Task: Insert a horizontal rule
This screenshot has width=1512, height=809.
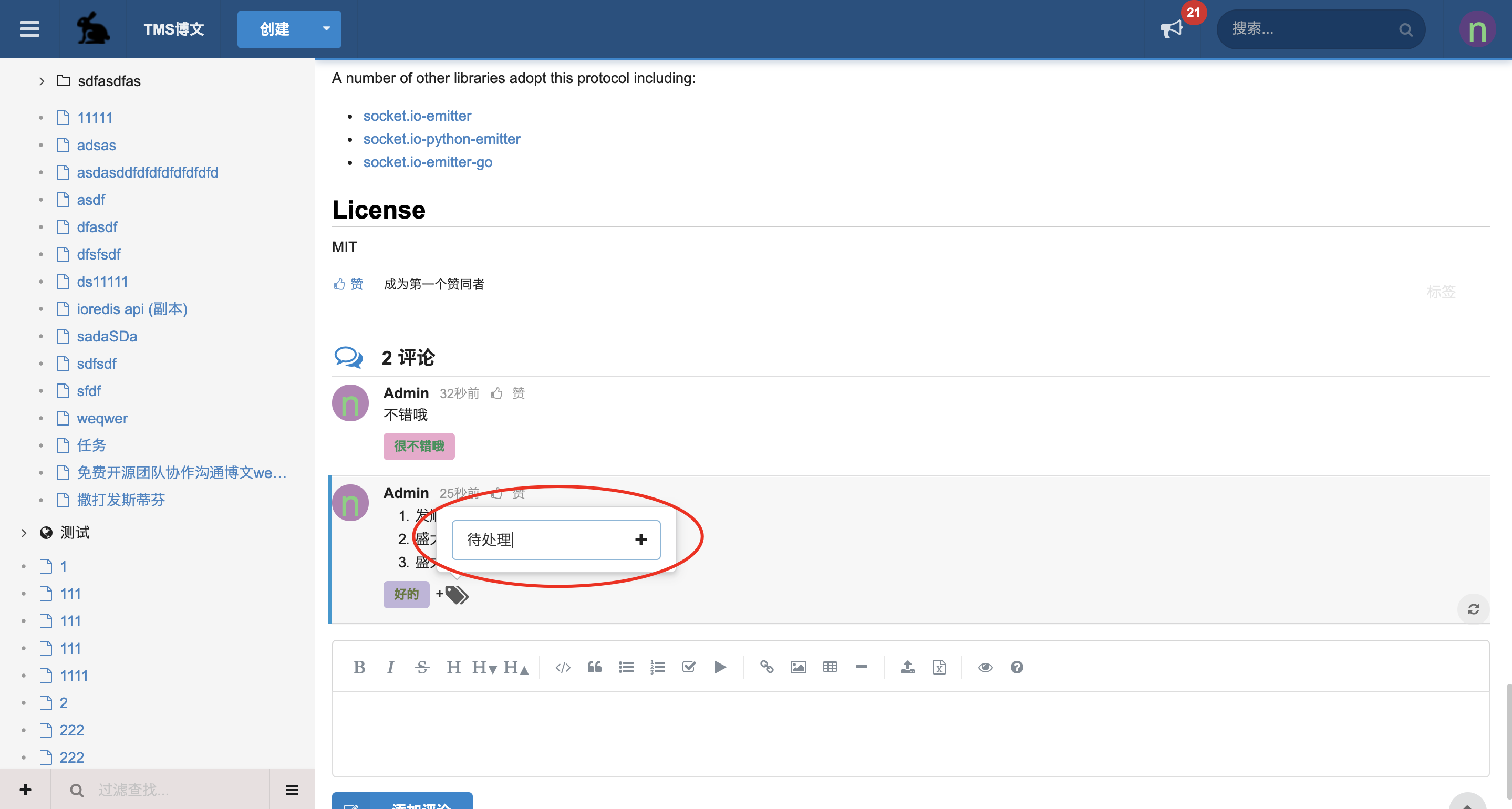Action: 861,667
